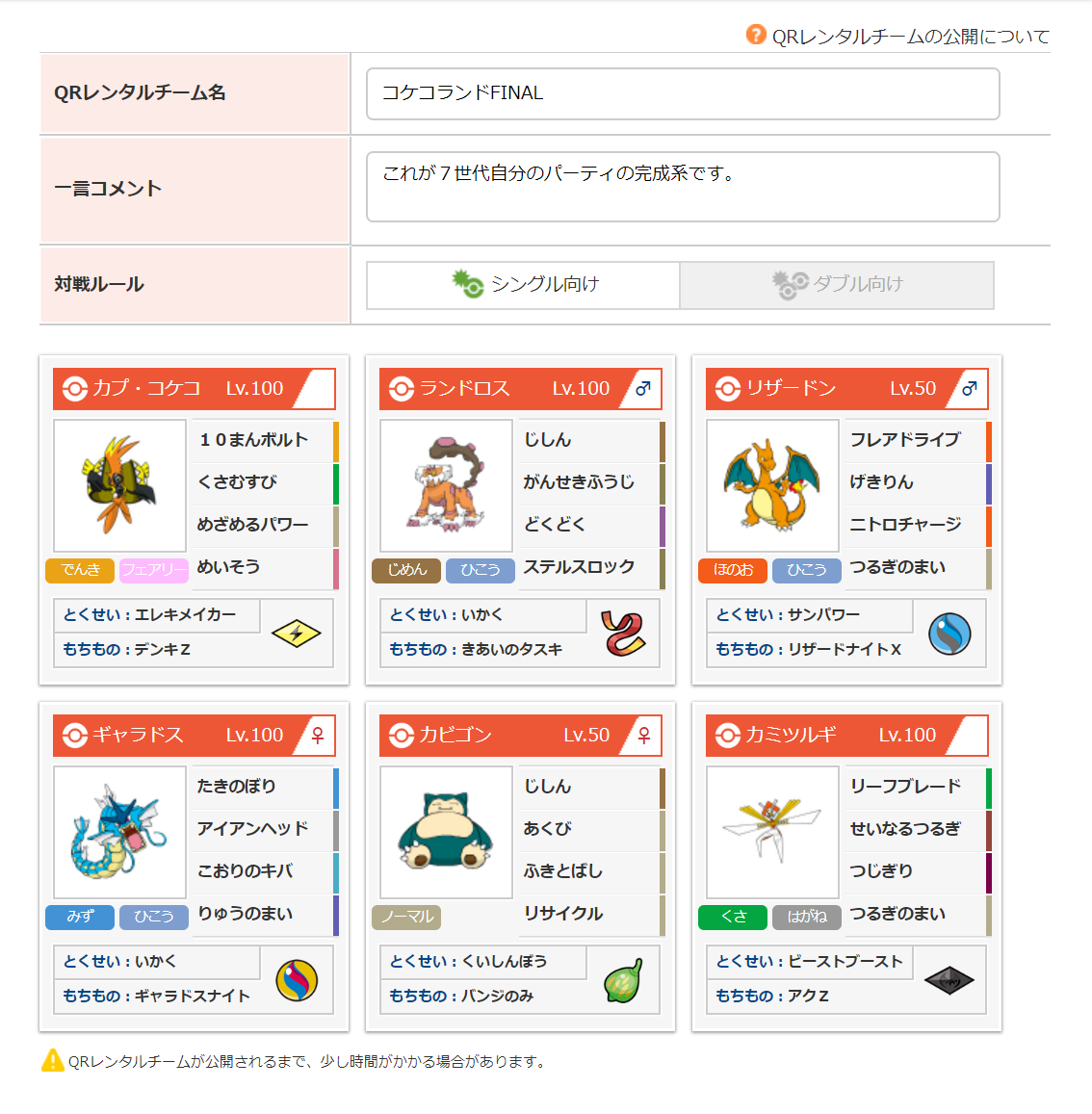This screenshot has width=1092, height=1114.
Task: Click the orange question mark help icon
Action: [x=756, y=34]
